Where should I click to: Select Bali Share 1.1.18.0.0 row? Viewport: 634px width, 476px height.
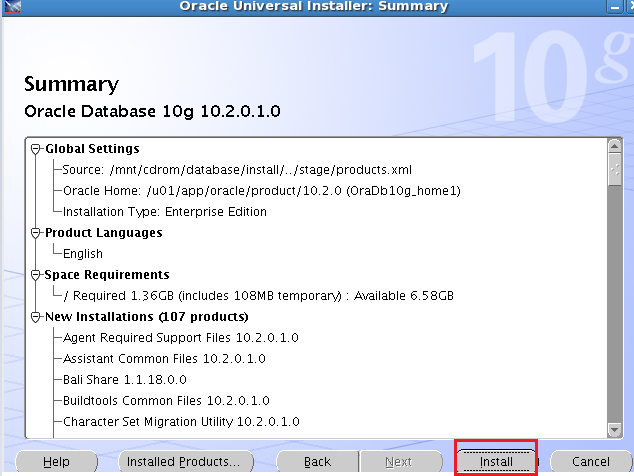click(125, 380)
